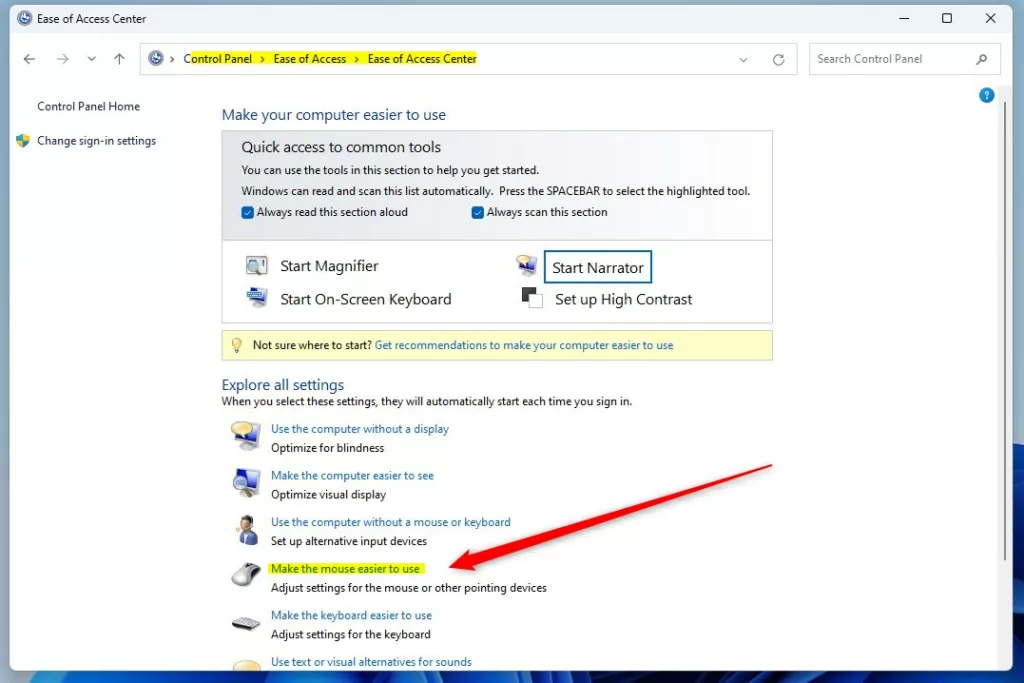This screenshot has height=683, width=1024.
Task: Open Make the keyboard easier to use
Action: [351, 615]
